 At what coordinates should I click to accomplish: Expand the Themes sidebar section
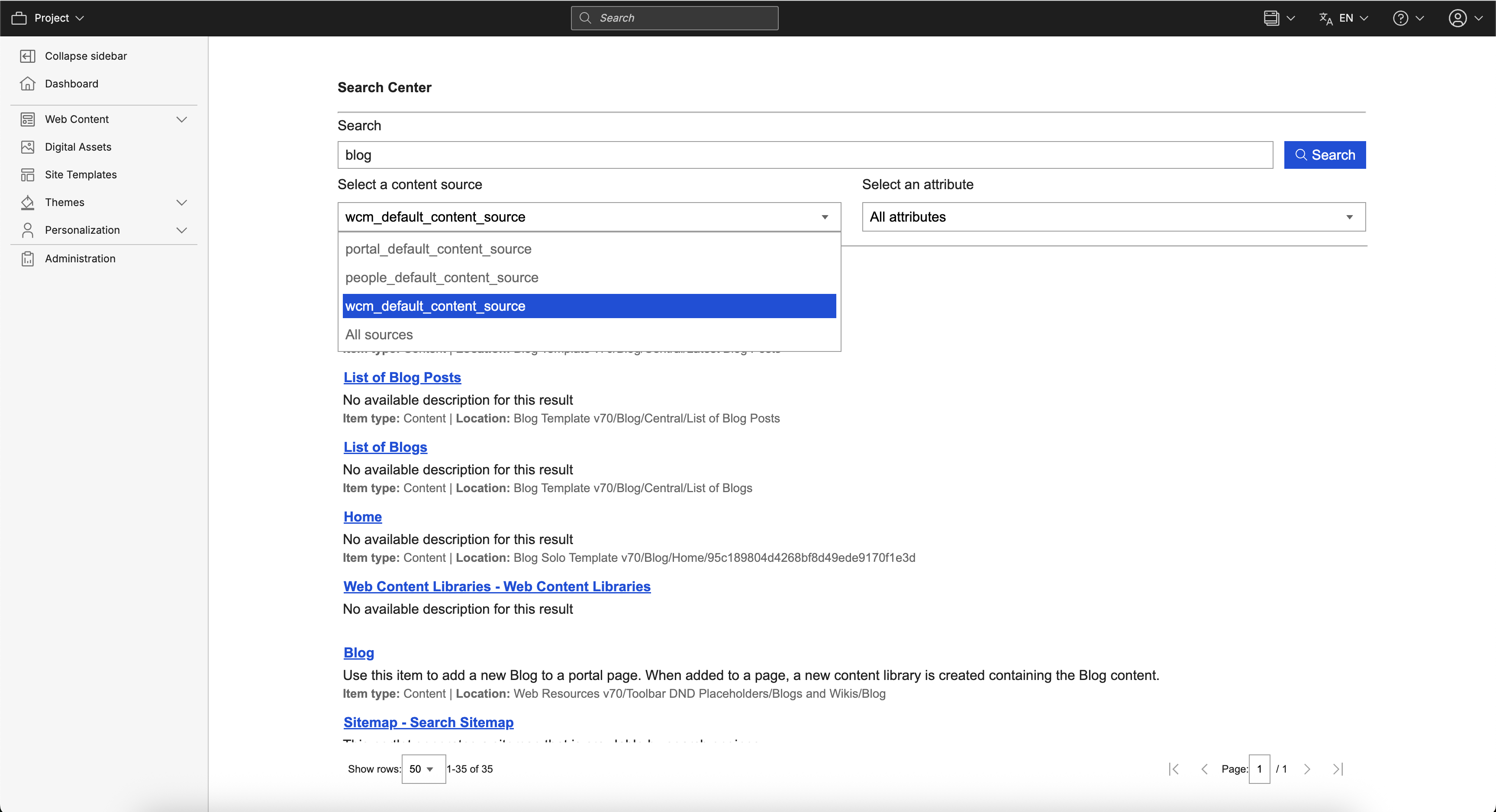(x=181, y=202)
